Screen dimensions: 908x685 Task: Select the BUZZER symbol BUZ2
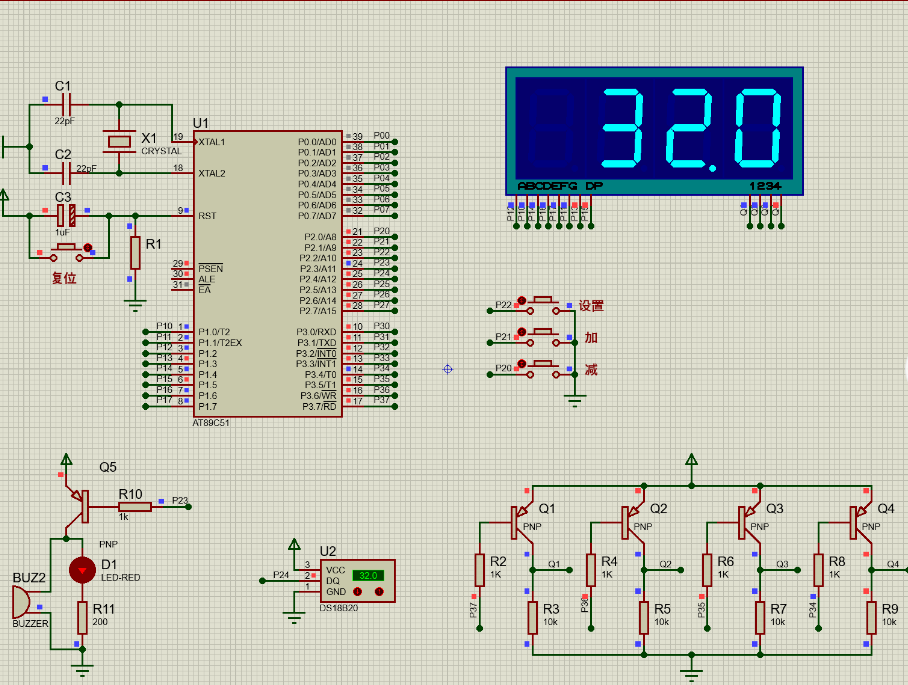pyautogui.click(x=20, y=600)
